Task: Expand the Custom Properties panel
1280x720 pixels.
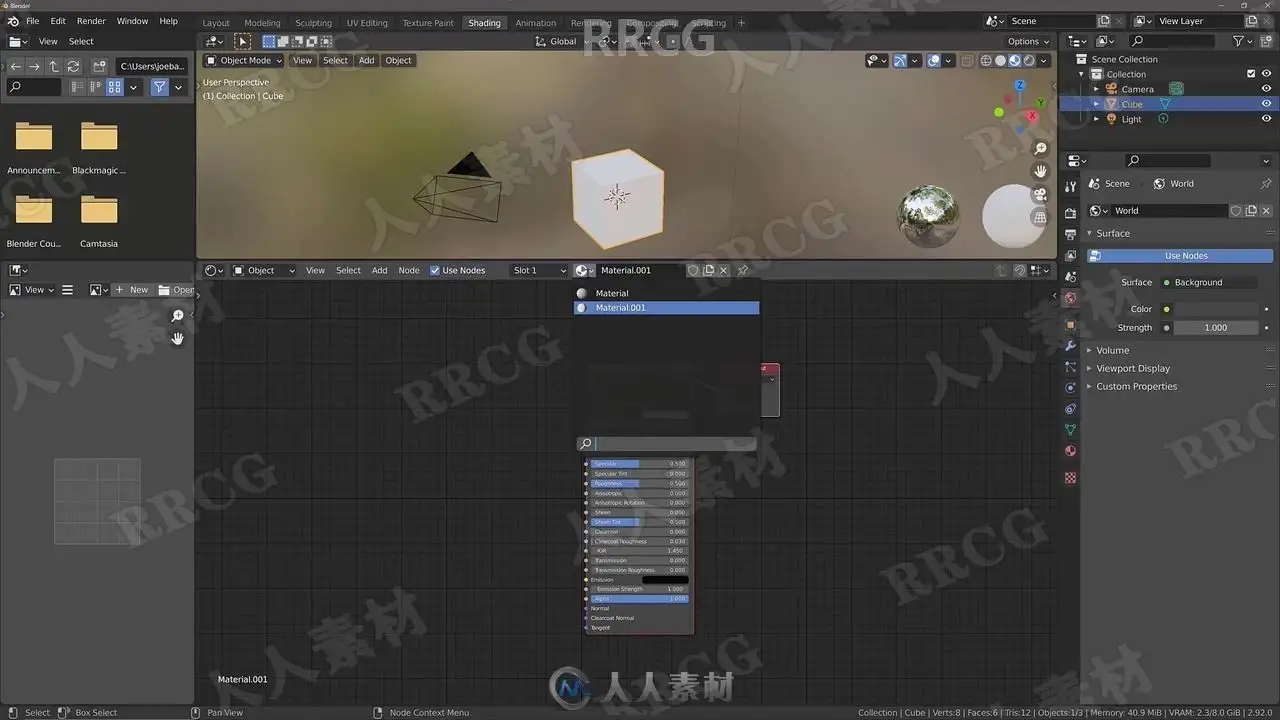Action: [1136, 386]
